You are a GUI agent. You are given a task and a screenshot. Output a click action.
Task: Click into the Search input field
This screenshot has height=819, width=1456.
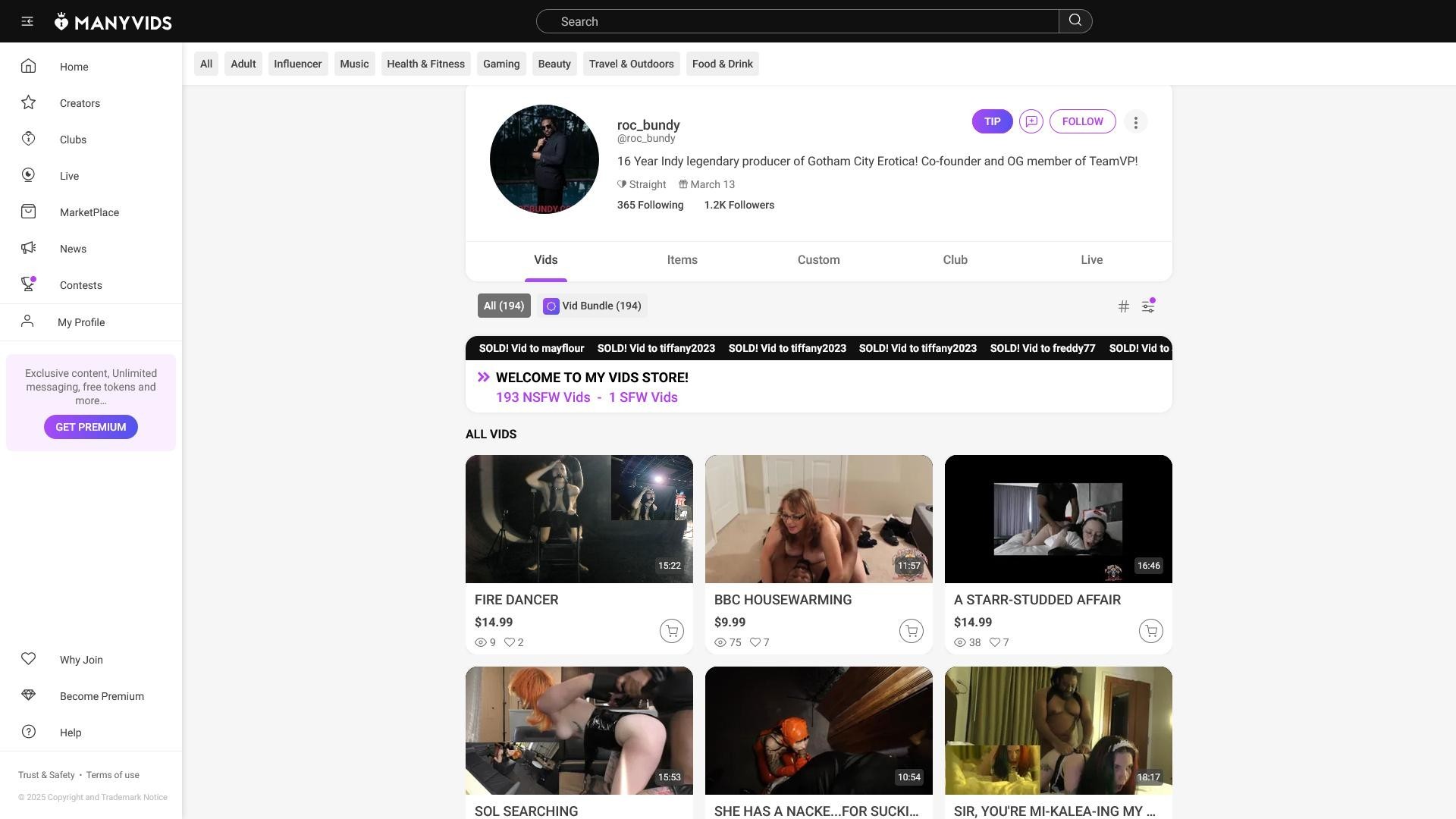pyautogui.click(x=796, y=21)
